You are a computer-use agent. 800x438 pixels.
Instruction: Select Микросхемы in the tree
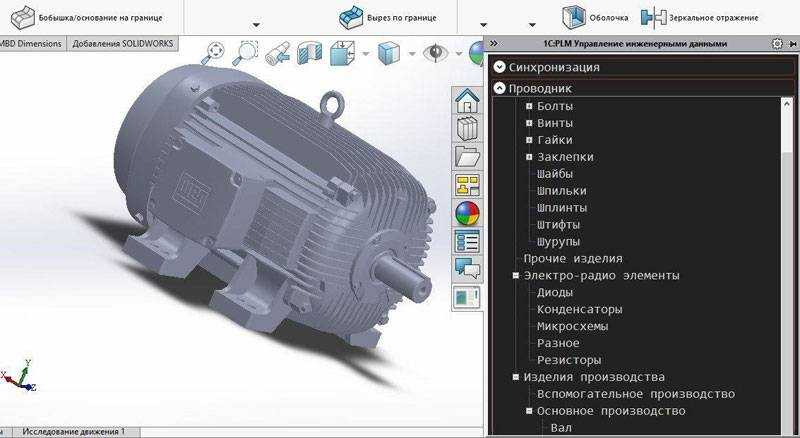(572, 326)
